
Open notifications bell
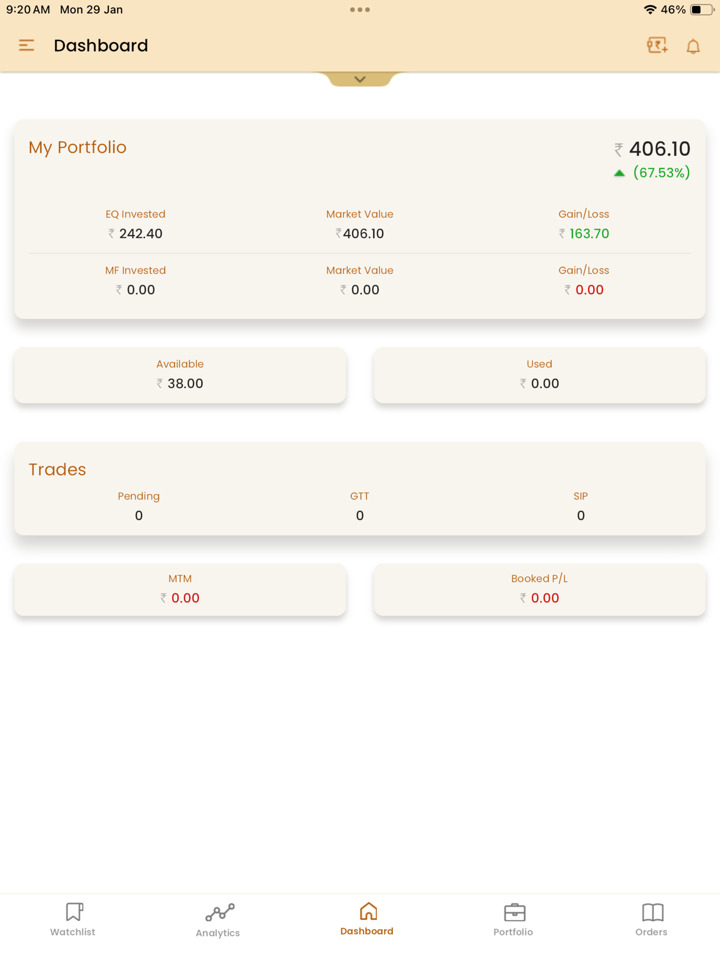(693, 46)
